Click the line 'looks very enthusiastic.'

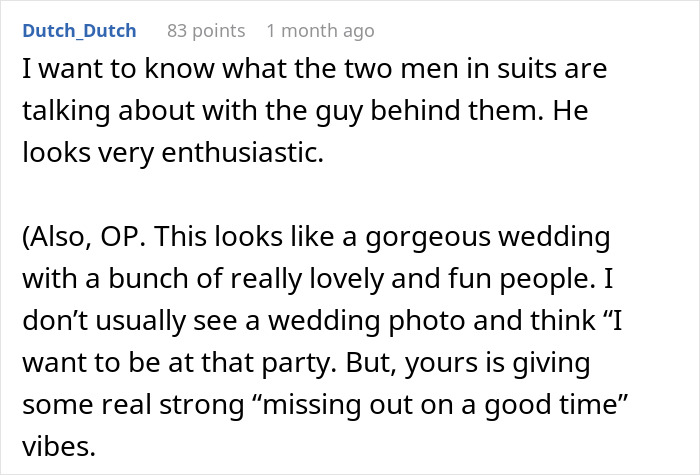pos(173,153)
